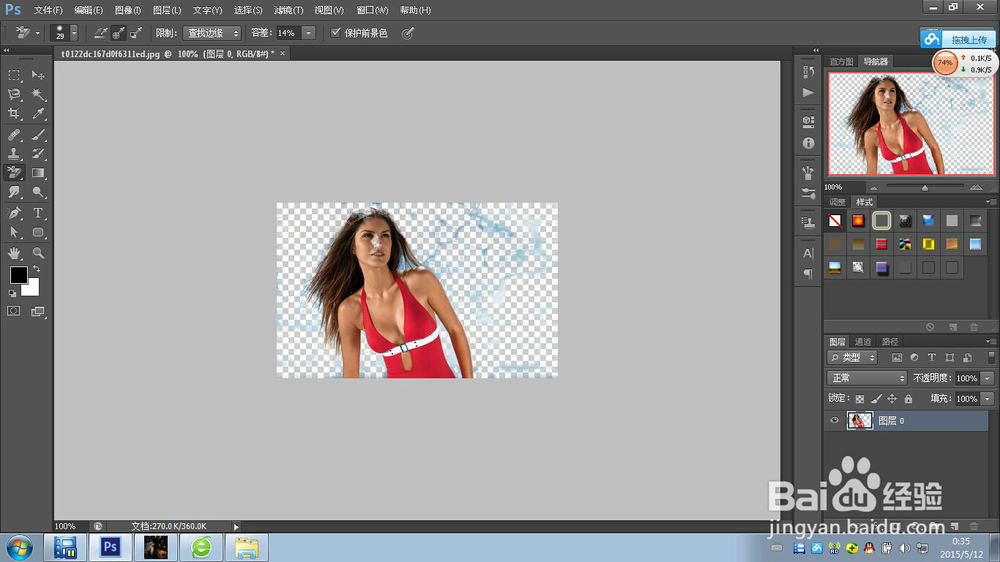Swap foreground and background colors

(x=36, y=269)
